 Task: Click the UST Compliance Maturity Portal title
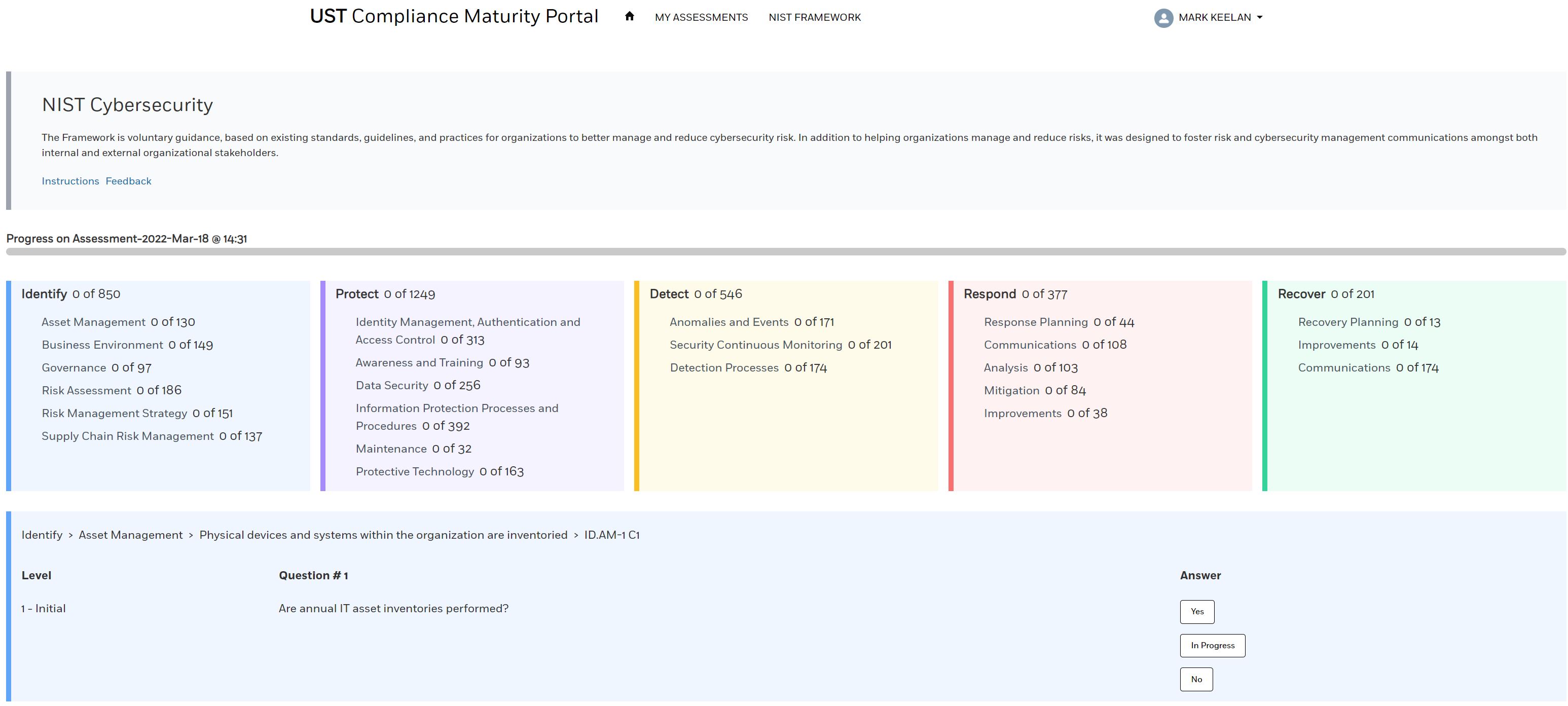[x=454, y=16]
